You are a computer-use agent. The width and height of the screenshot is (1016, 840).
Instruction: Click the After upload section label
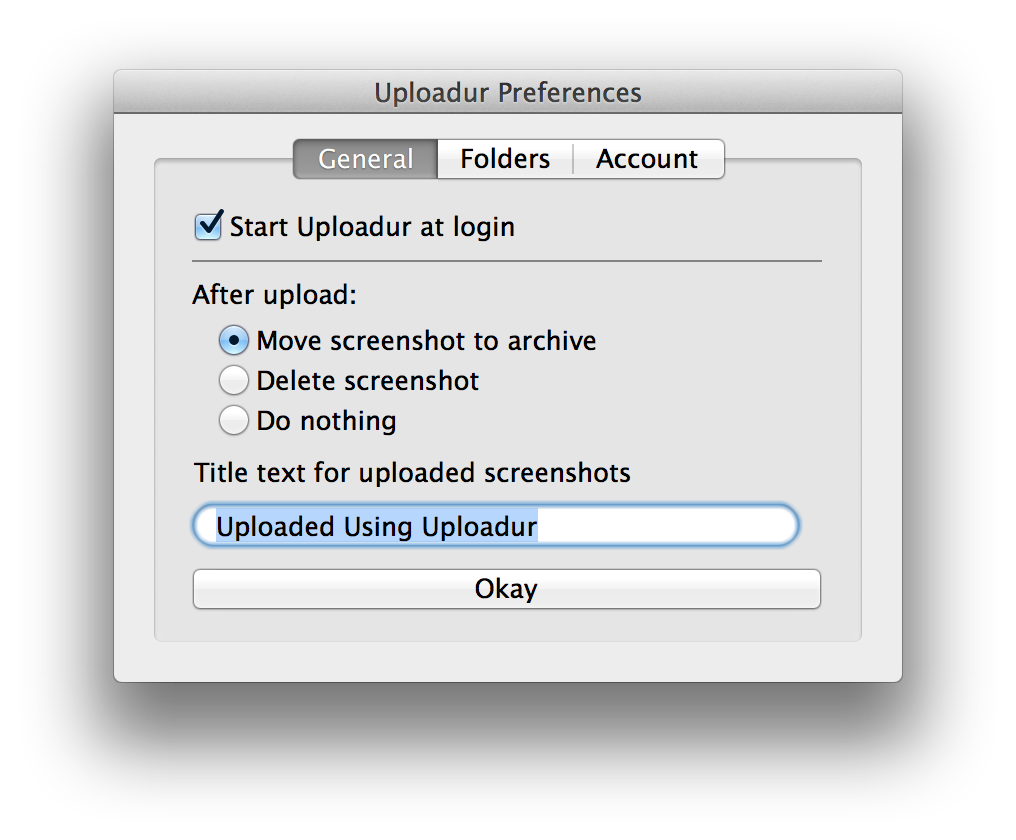[x=250, y=294]
